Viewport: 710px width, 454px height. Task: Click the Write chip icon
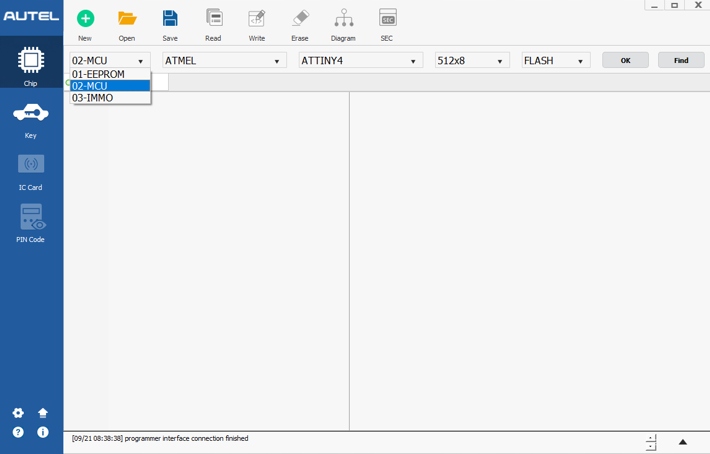coord(257,19)
